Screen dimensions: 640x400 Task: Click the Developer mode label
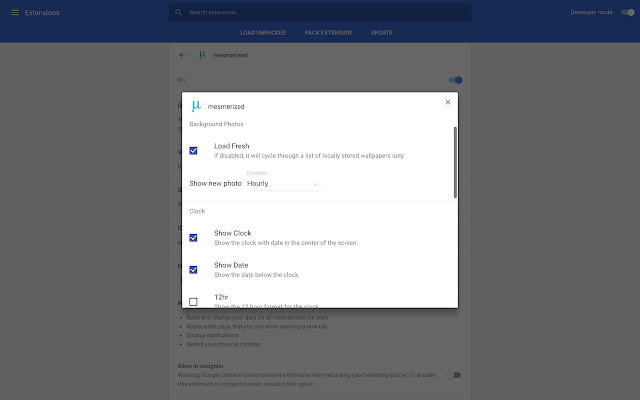(x=591, y=13)
